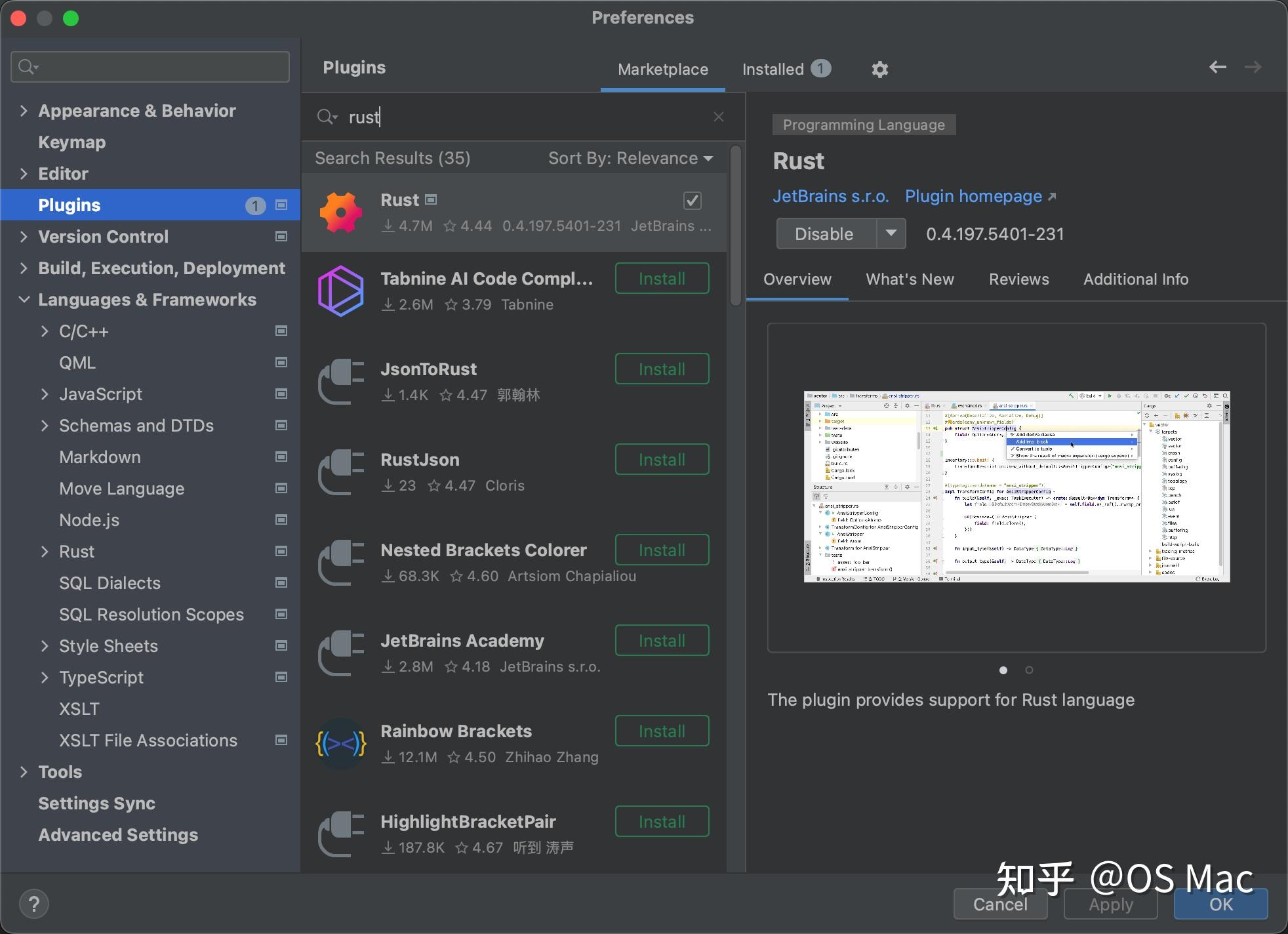
Task: Select the Keymap settings page
Action: 71,142
